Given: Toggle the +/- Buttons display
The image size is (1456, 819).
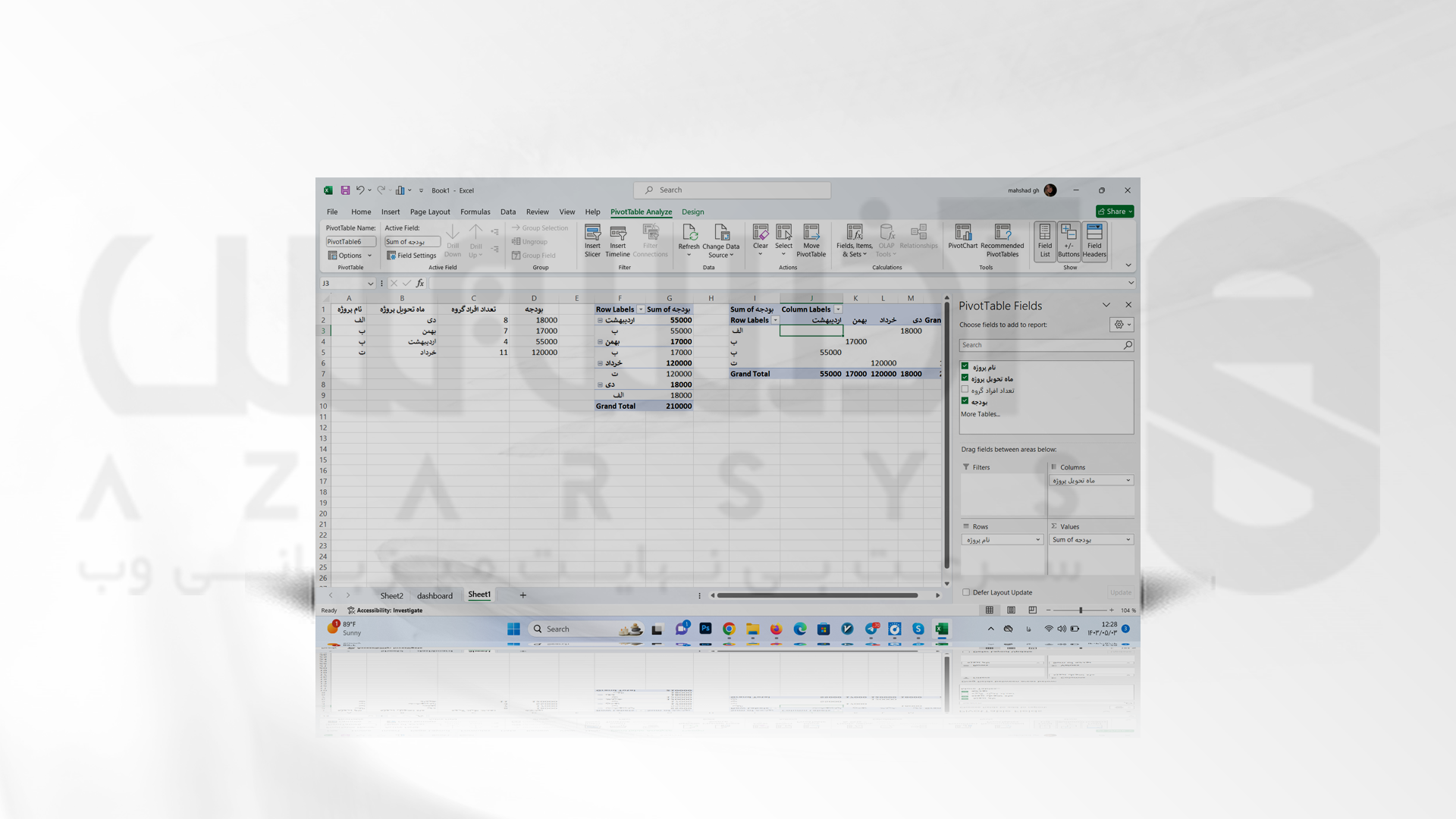Looking at the screenshot, I should 1068,241.
